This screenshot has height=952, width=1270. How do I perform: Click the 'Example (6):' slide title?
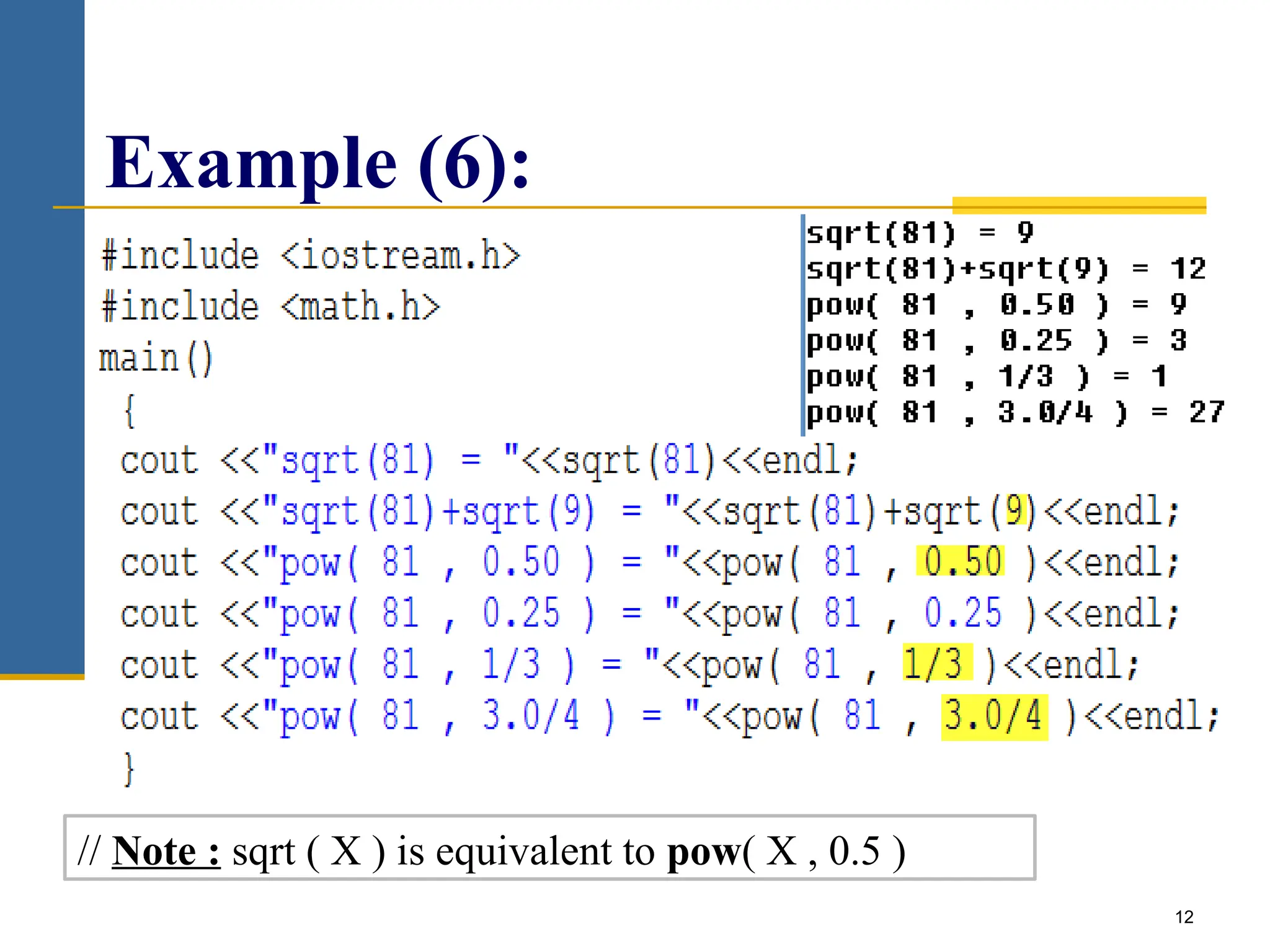[x=317, y=163]
